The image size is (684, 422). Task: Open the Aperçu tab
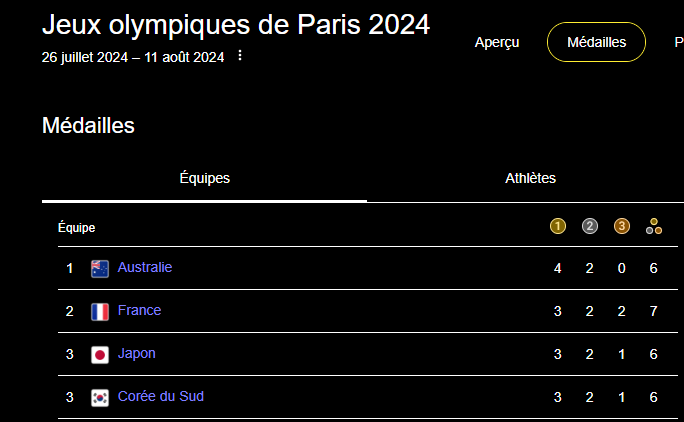497,42
